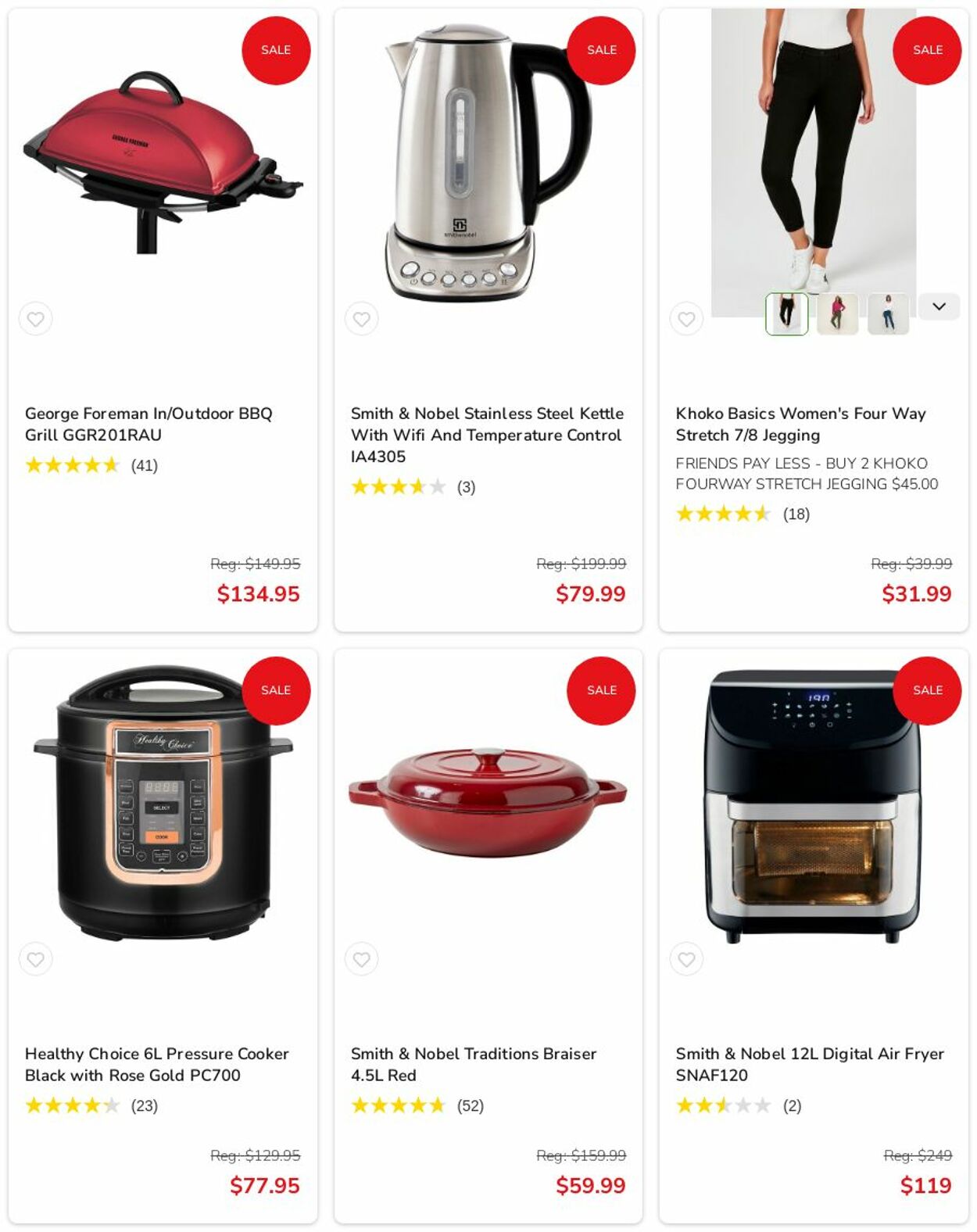977x1232 pixels.
Task: Favorite the Smith & Nobel Stainless Steel Kettle
Action: (x=361, y=319)
